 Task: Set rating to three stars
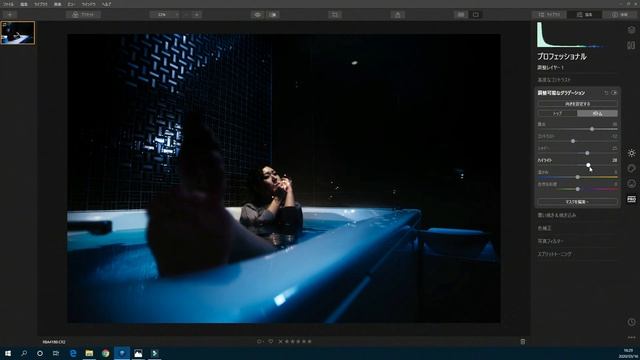coord(298,341)
